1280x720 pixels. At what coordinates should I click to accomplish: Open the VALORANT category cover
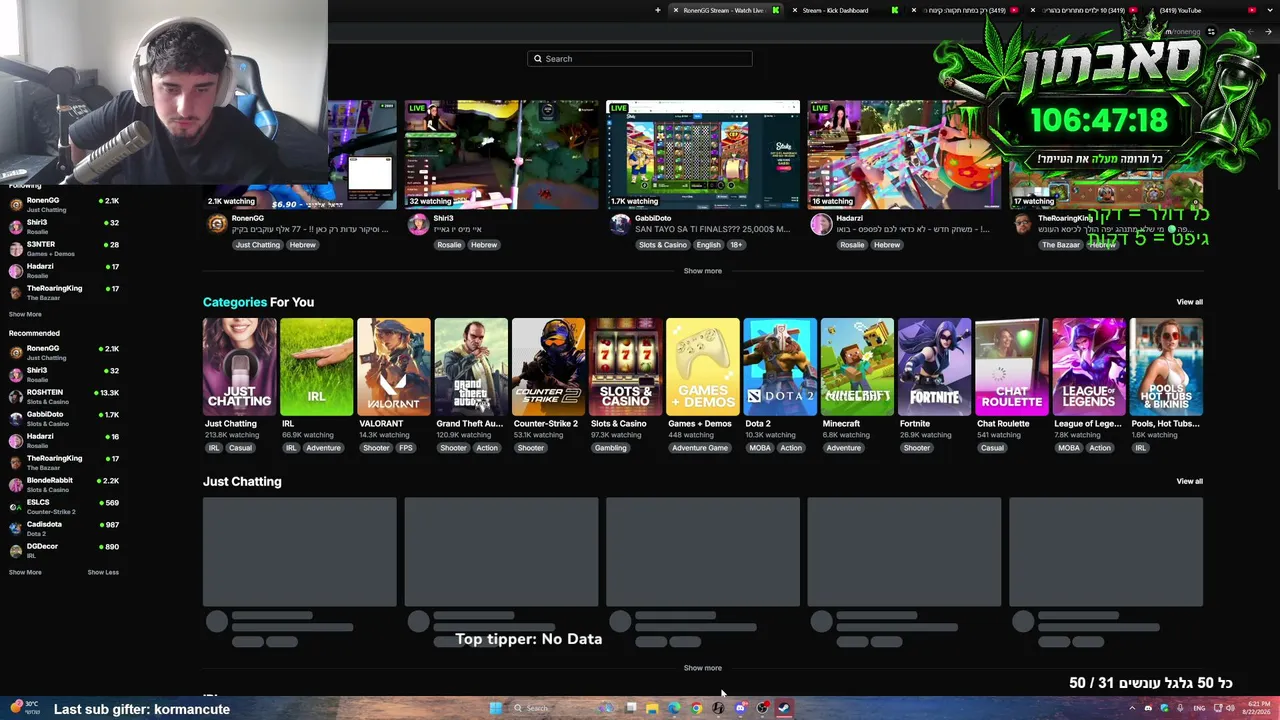[x=394, y=366]
